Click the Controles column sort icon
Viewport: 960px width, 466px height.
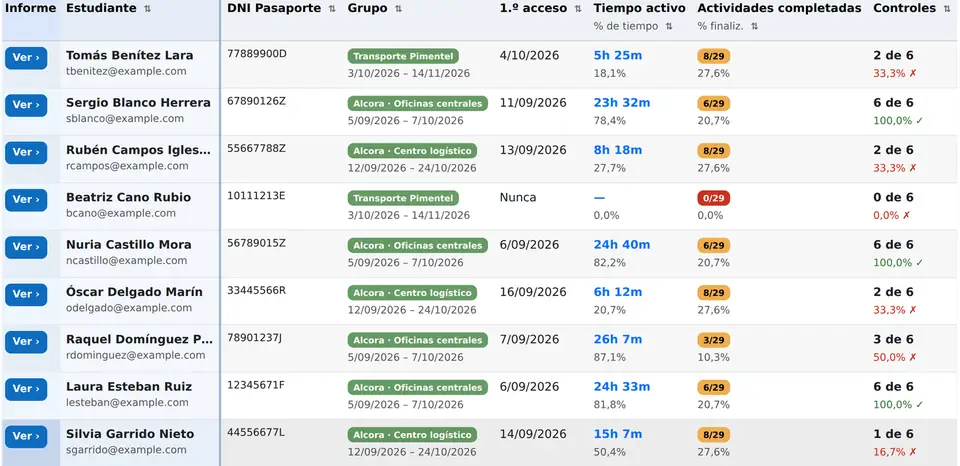[x=947, y=9]
